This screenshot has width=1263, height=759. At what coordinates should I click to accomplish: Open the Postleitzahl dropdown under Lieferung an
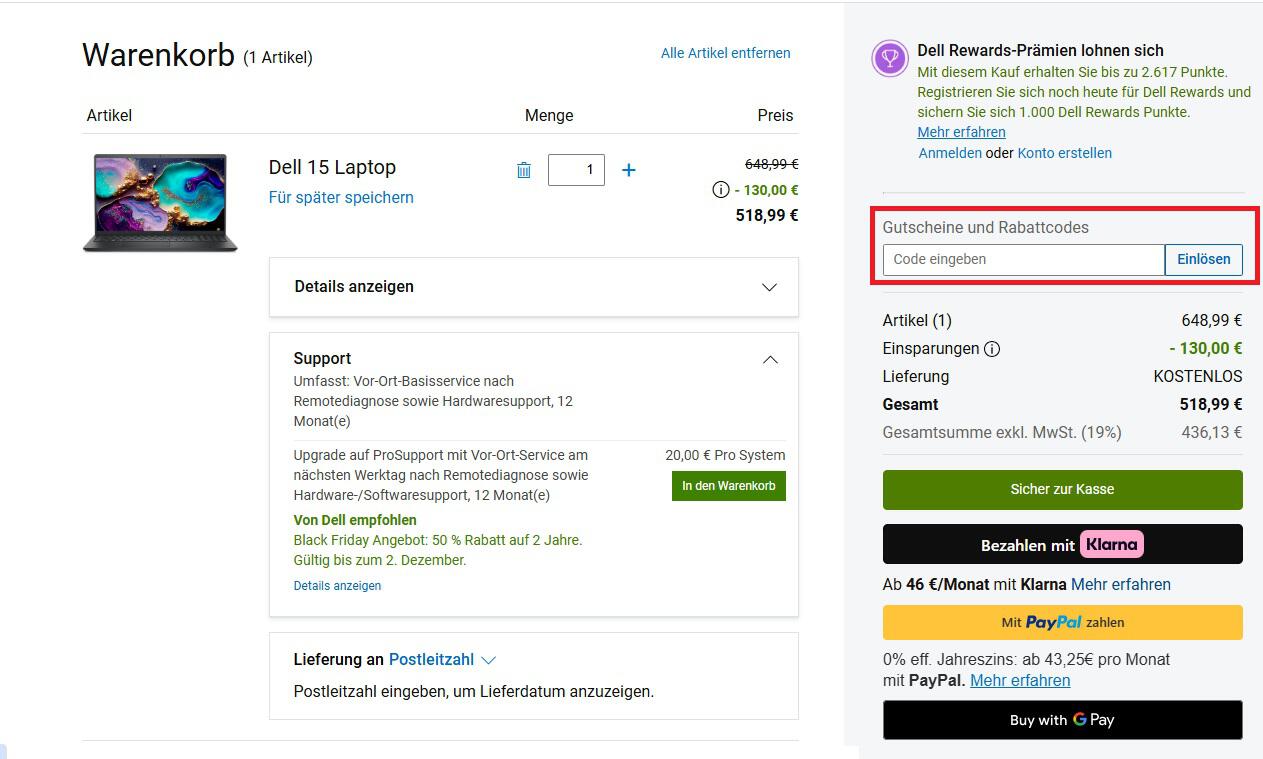click(x=441, y=659)
